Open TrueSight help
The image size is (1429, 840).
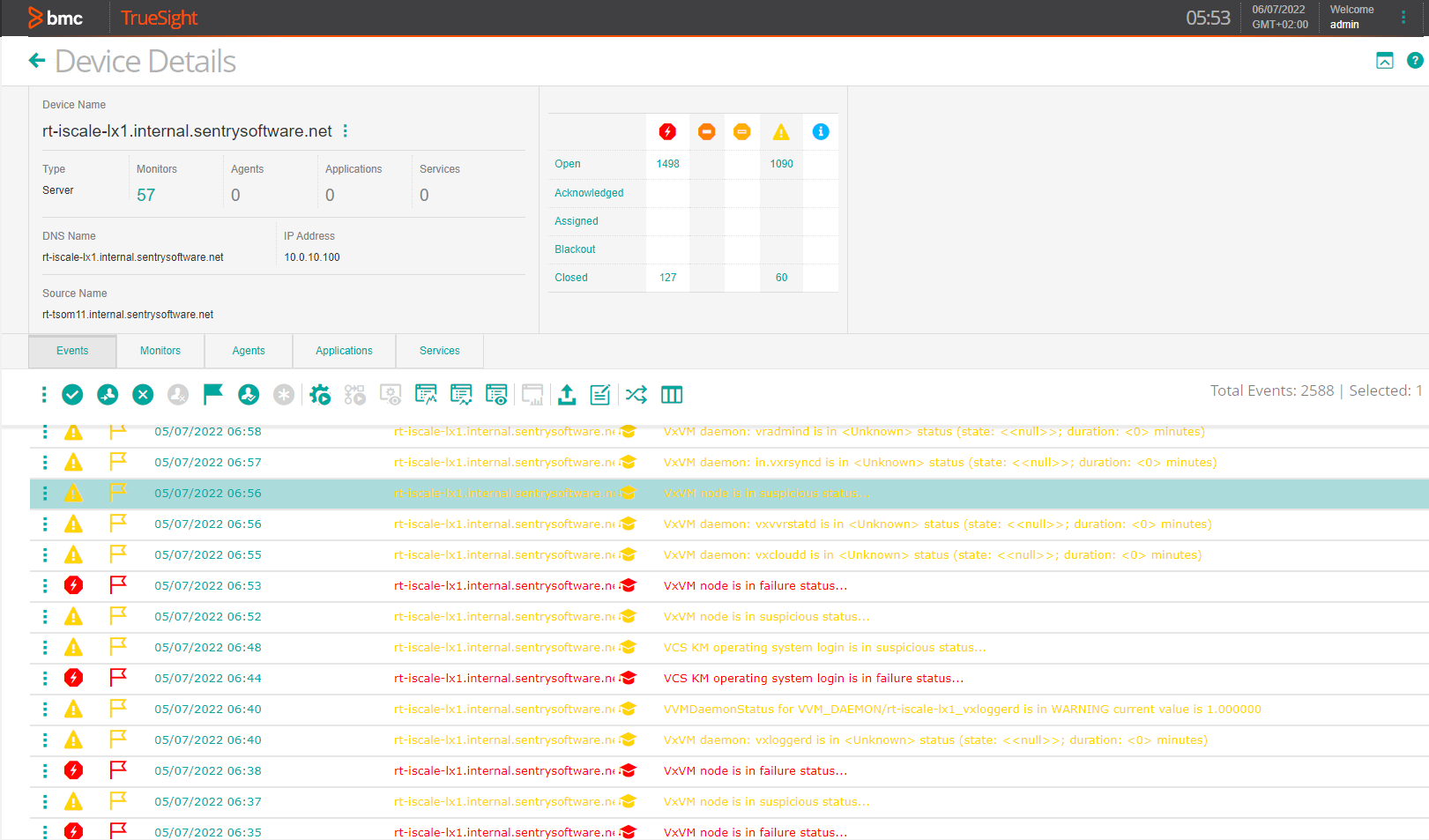click(1415, 60)
